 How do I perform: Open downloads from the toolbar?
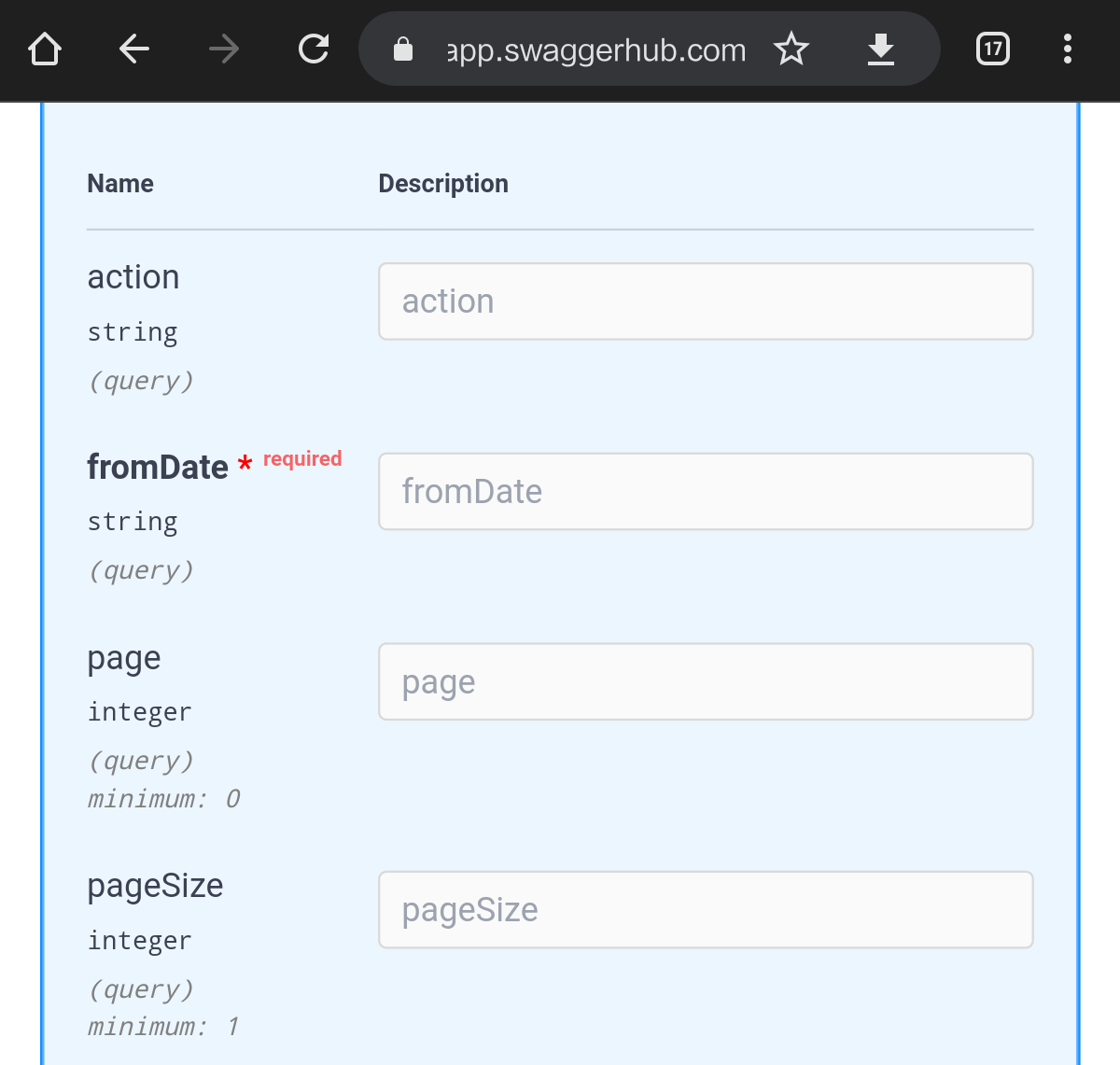coord(880,49)
